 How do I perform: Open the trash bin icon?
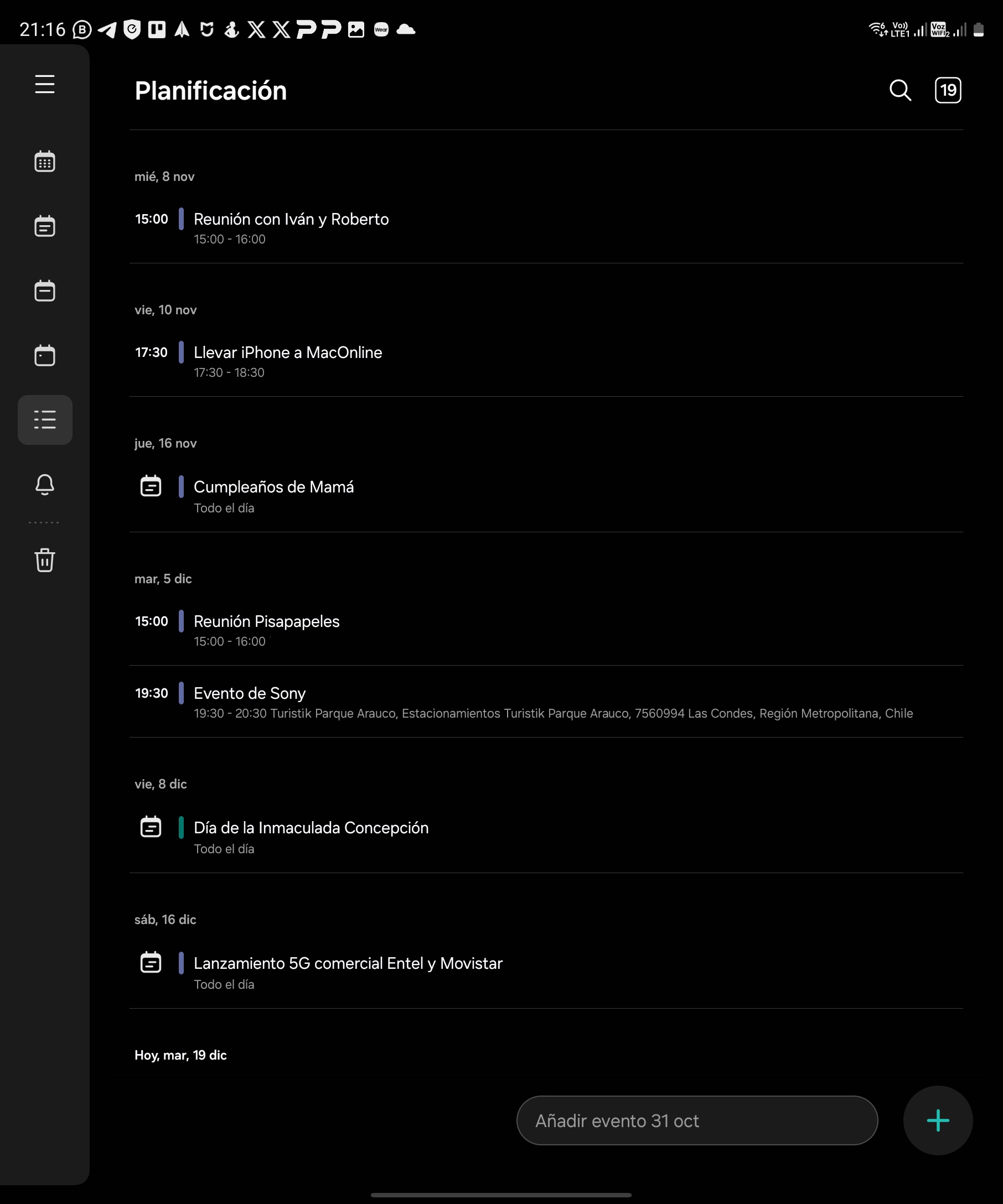45,559
